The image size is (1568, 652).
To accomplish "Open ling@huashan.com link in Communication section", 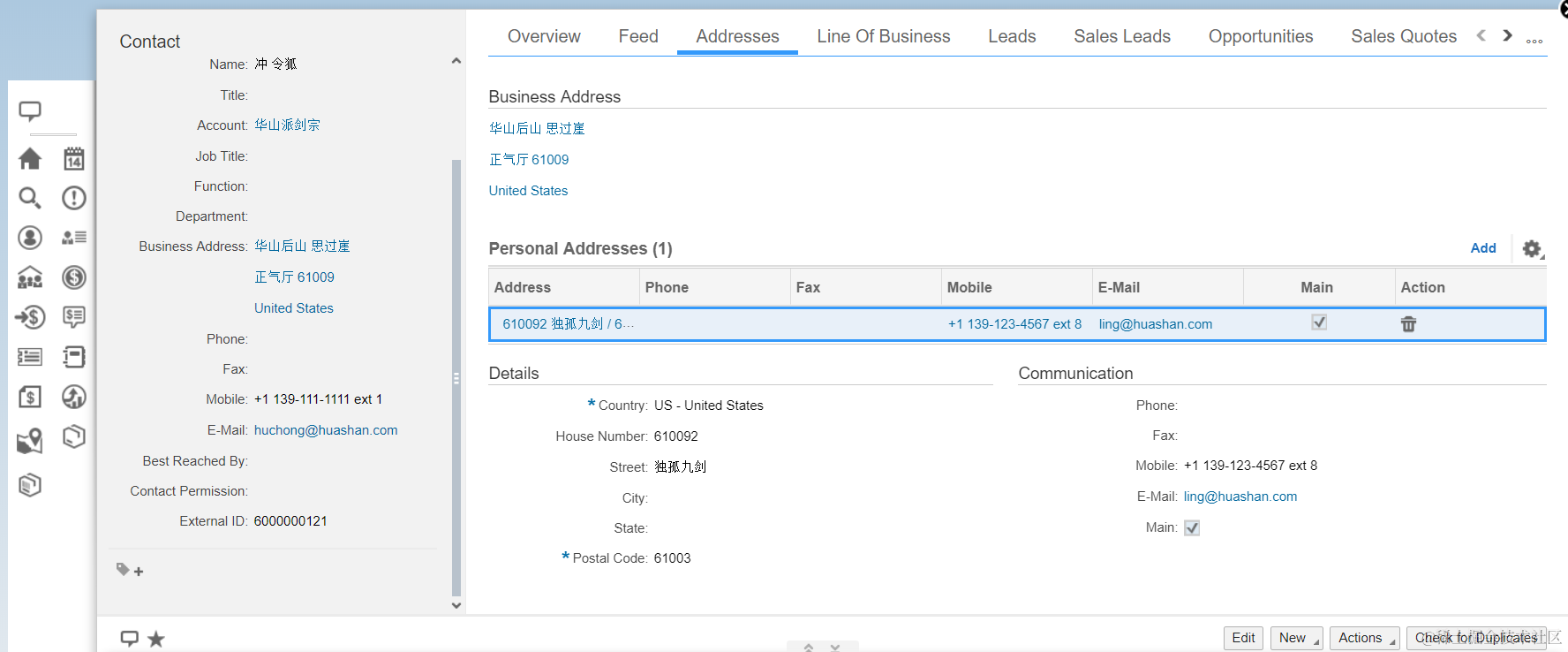I will [x=1240, y=497].
